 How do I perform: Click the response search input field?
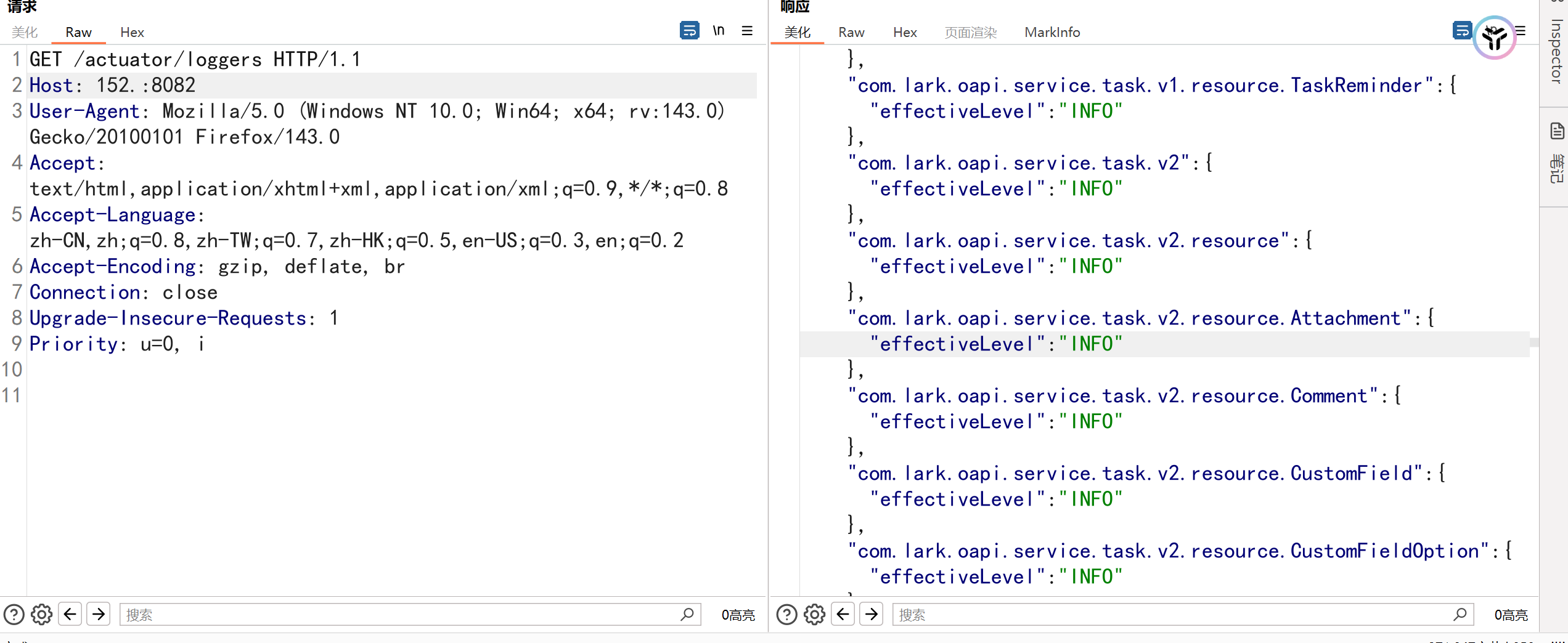point(1171,615)
